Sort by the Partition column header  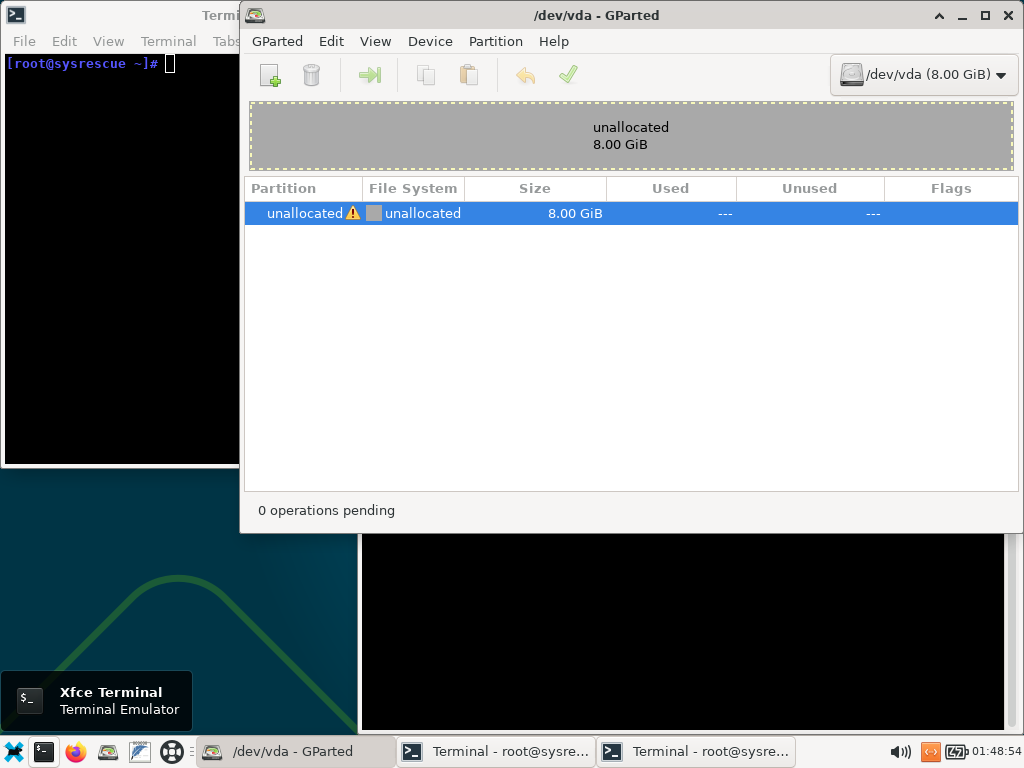[x=304, y=189]
